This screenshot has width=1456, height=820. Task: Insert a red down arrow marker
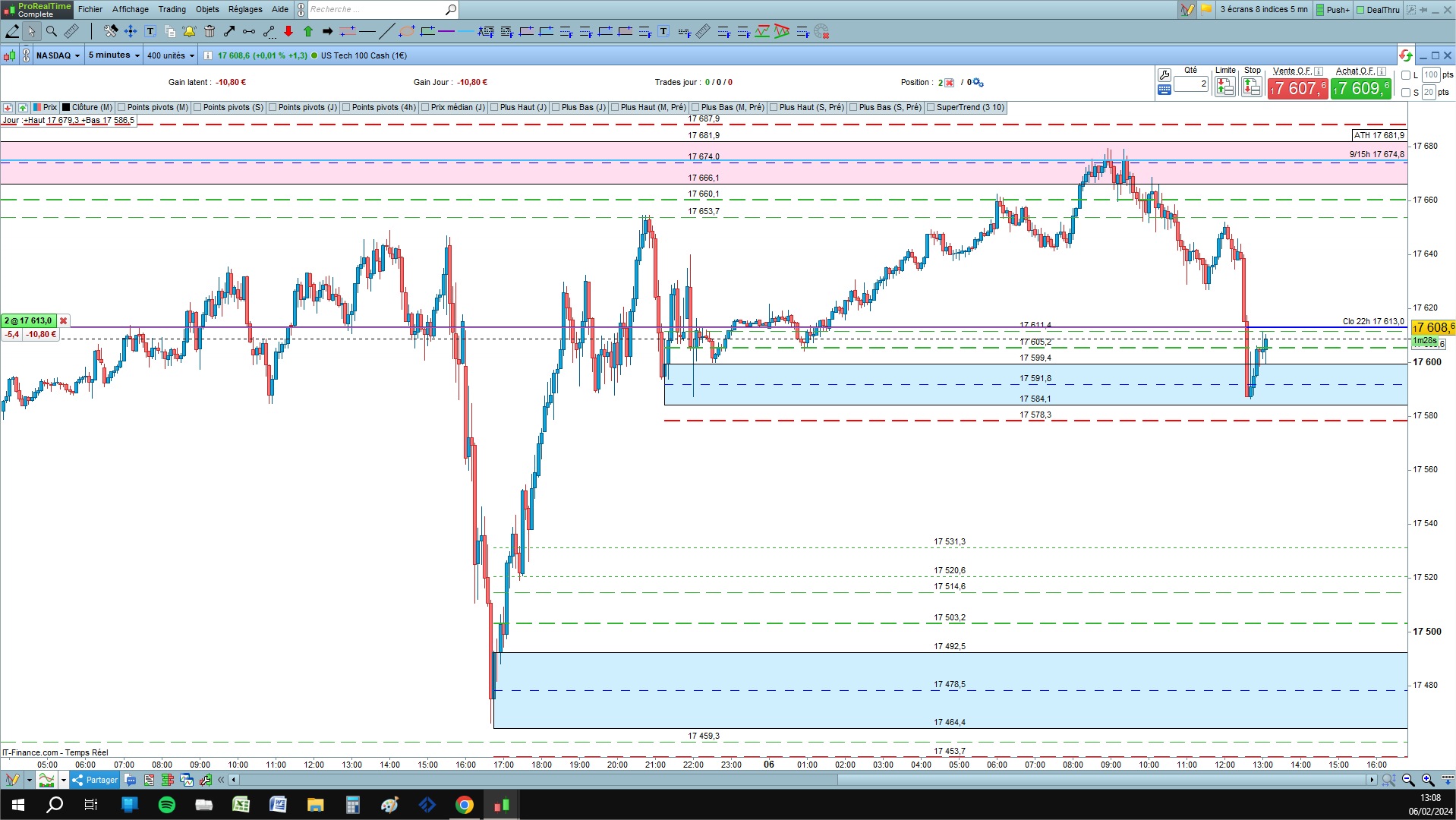(x=288, y=31)
